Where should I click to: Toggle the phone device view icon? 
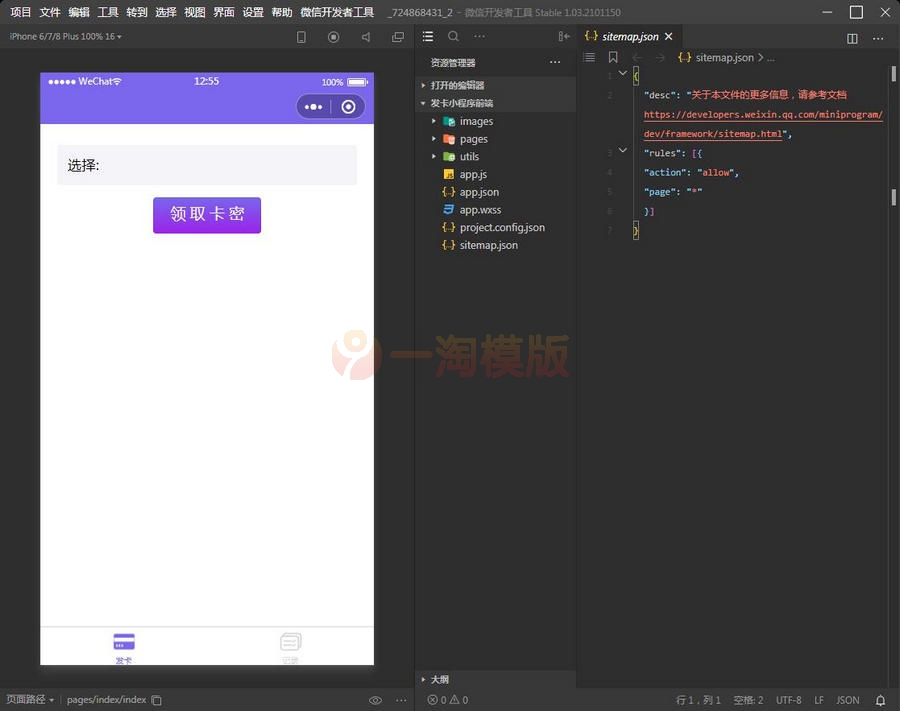point(301,37)
